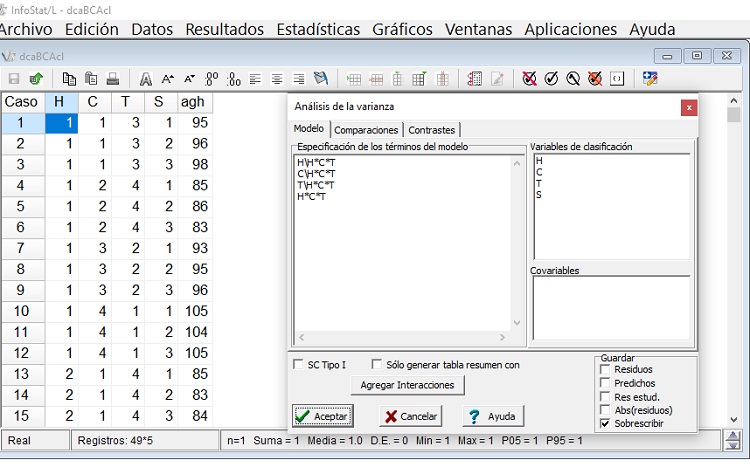750x467 pixels.
Task: Click the align center icon
Action: [x=277, y=78]
